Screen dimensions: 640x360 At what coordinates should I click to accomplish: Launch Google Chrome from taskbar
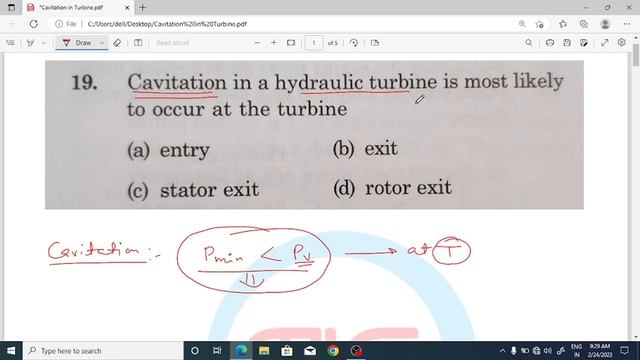(333, 351)
